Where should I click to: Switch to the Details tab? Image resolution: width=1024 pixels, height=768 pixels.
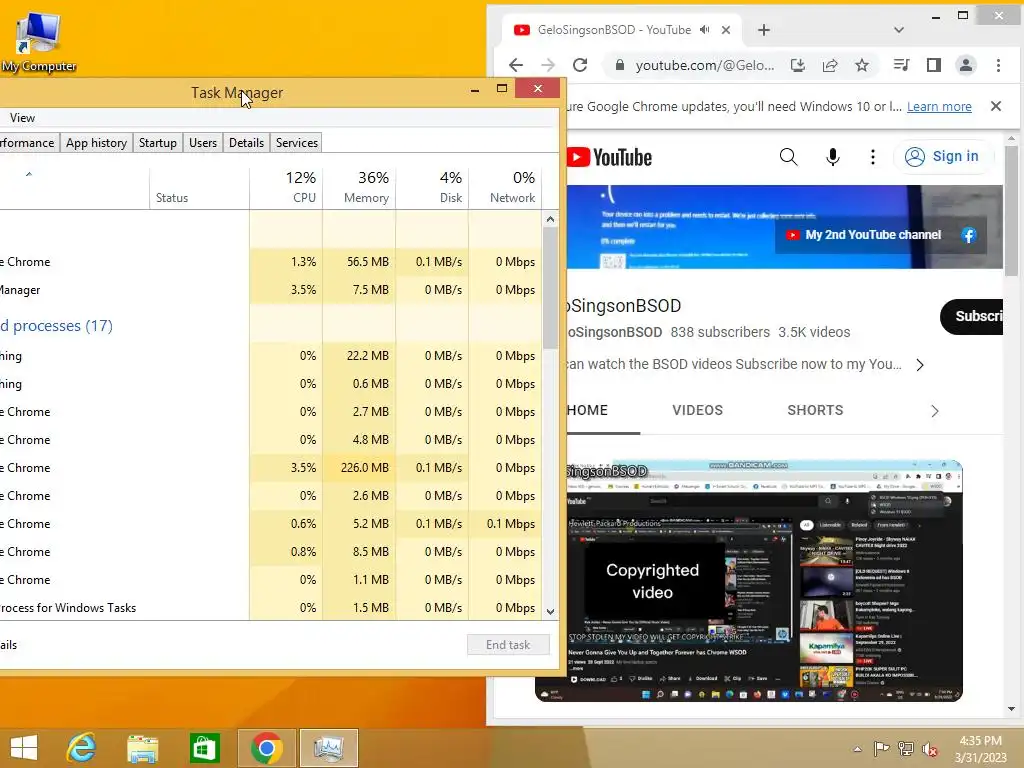pyautogui.click(x=246, y=143)
